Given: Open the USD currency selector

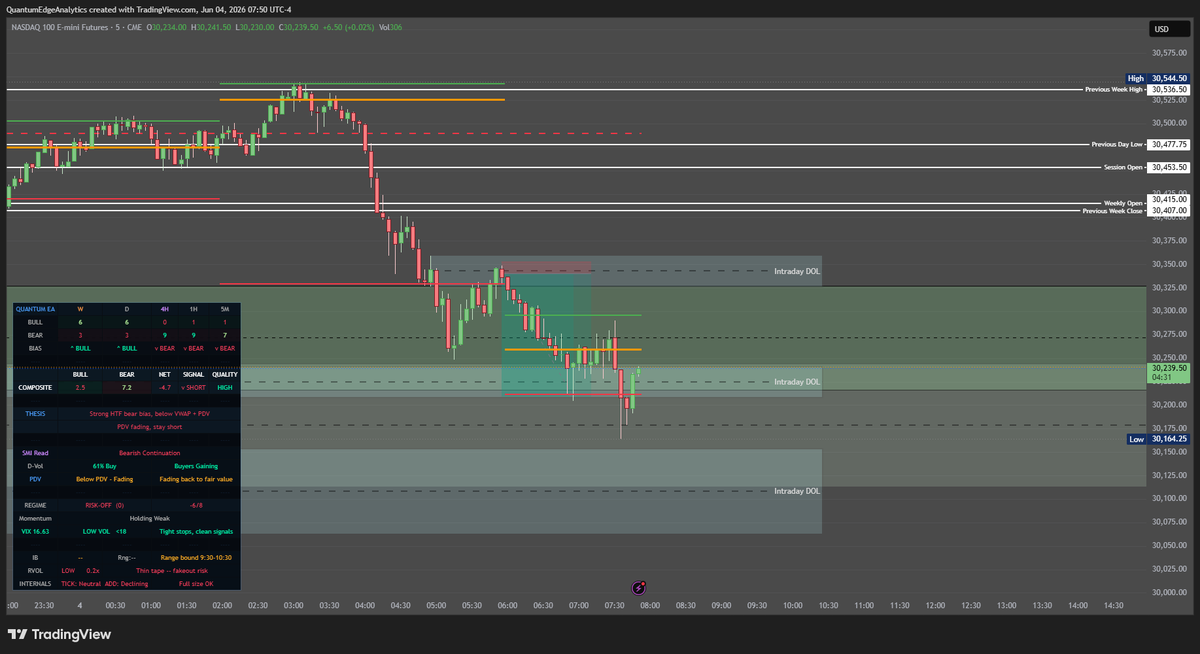Looking at the screenshot, I should click(x=1169, y=29).
